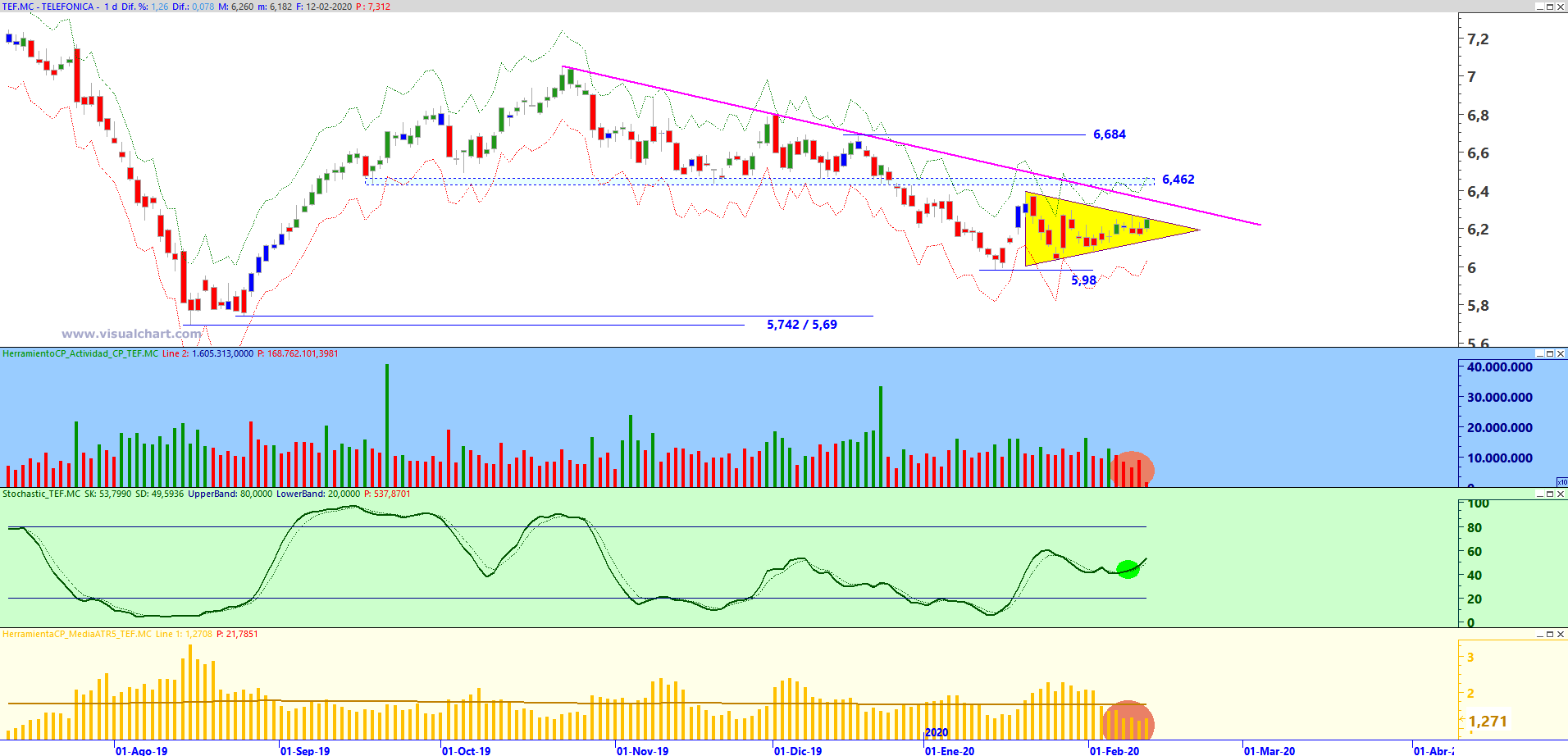Click the Stochastic_TEF.MC pane title
The width and height of the screenshot is (1568, 756).
[42, 494]
